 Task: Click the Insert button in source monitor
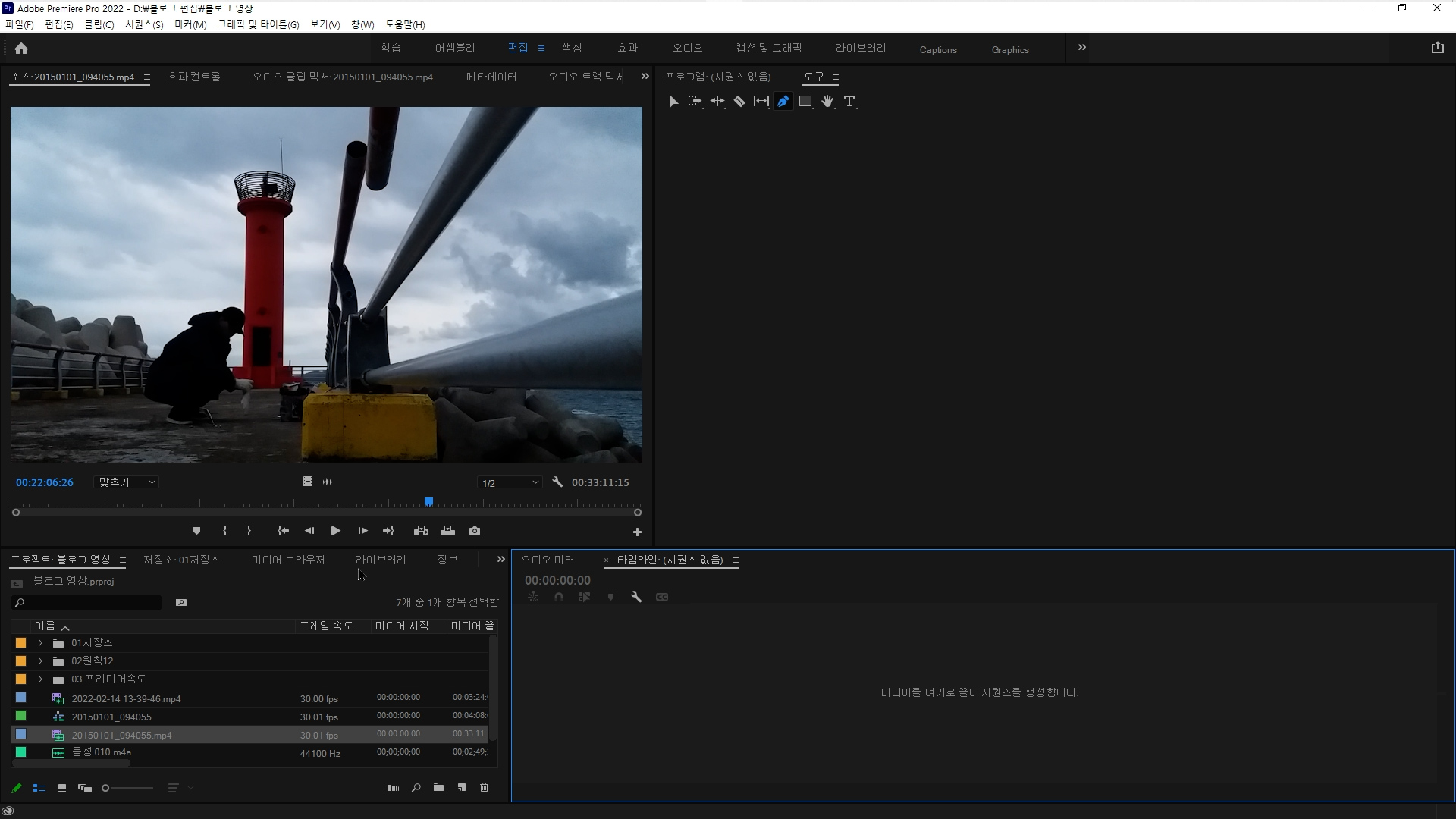pos(421,531)
